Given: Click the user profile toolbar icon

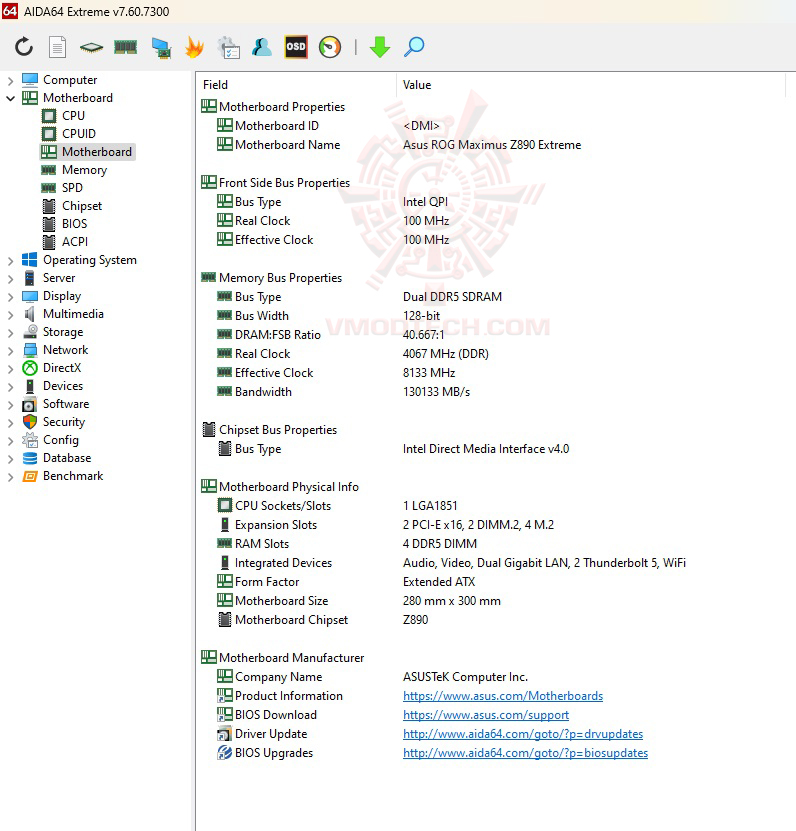Looking at the screenshot, I should [262, 47].
